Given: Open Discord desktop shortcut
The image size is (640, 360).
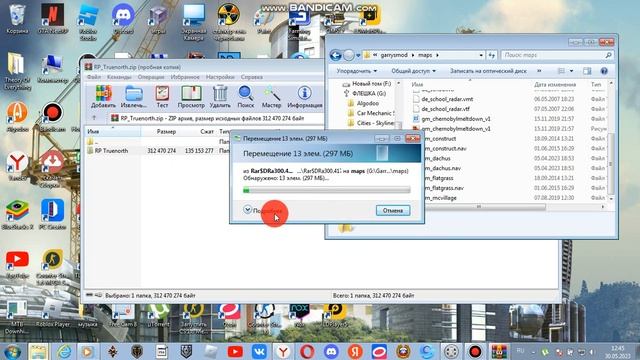Looking at the screenshot, I should (x=123, y=20).
